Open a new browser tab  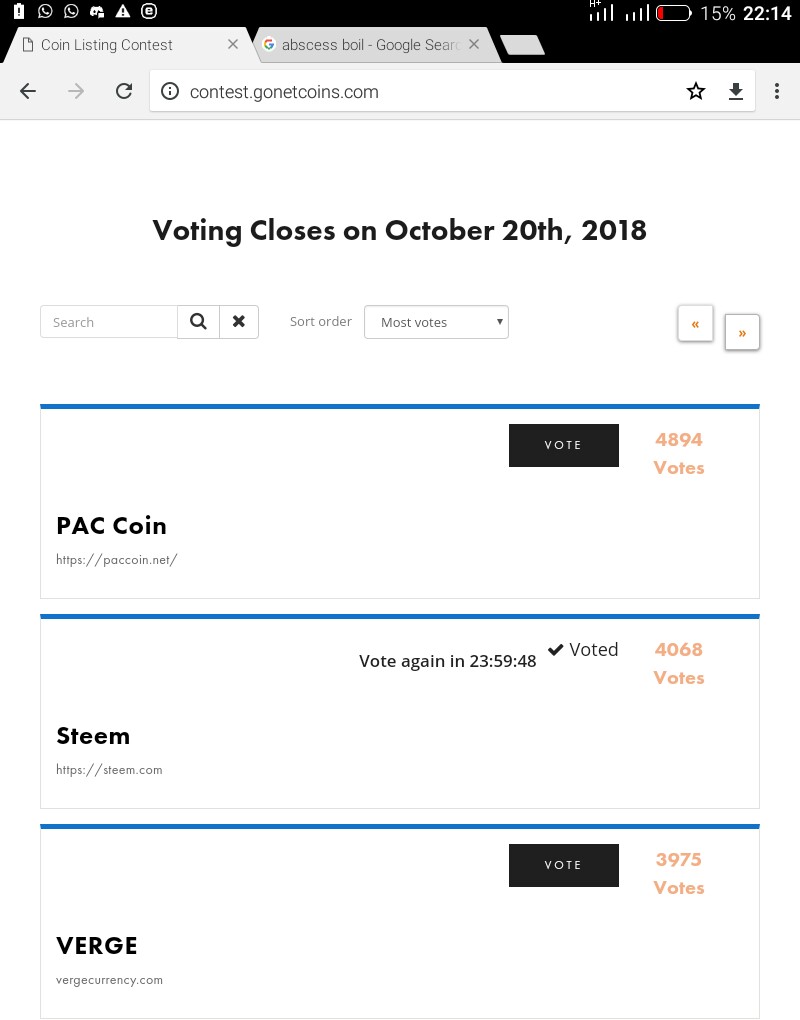[522, 45]
